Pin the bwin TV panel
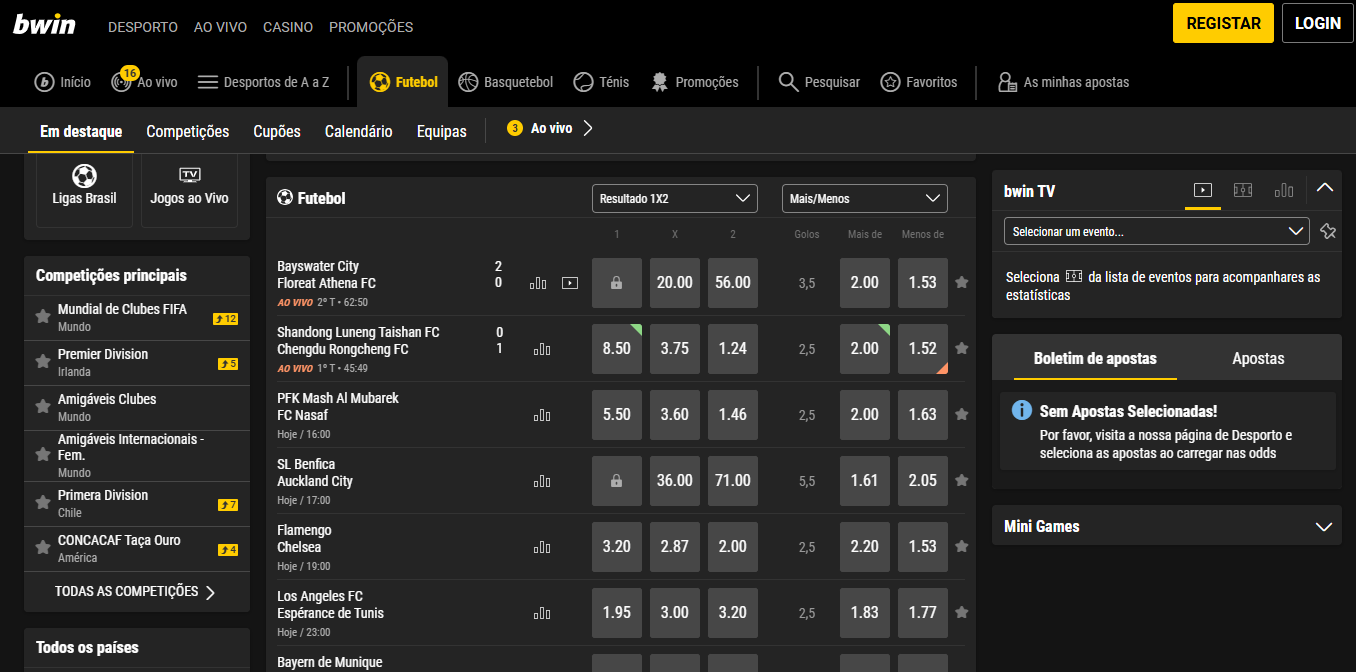This screenshot has width=1356, height=672. [1328, 231]
